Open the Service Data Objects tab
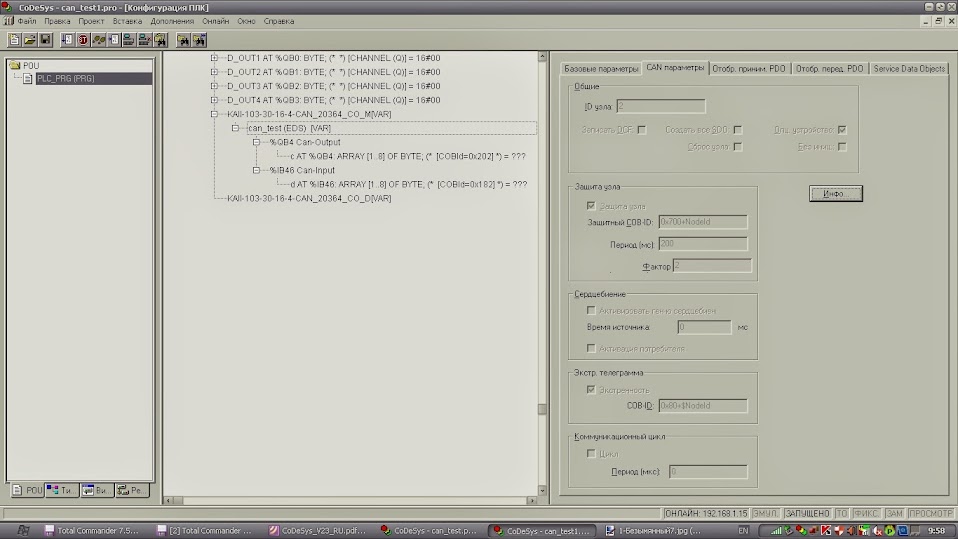The width and height of the screenshot is (958, 539). click(x=909, y=68)
